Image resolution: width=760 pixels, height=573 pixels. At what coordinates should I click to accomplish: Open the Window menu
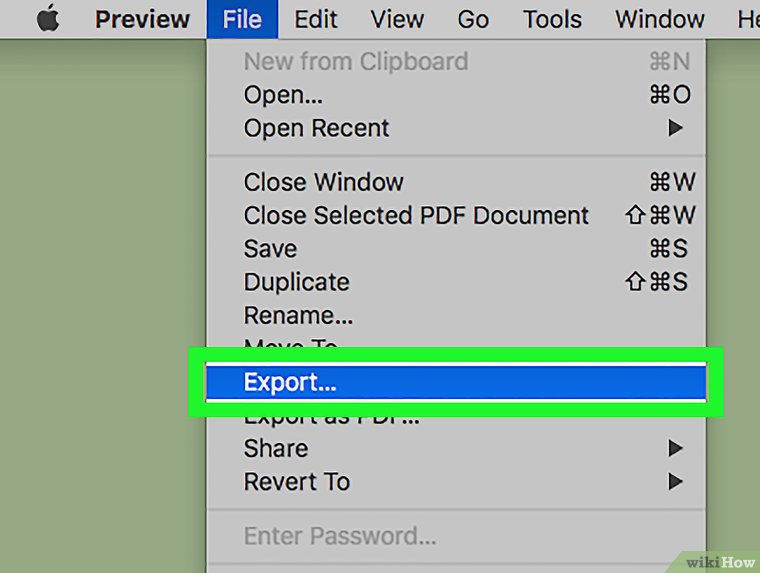pyautogui.click(x=659, y=19)
